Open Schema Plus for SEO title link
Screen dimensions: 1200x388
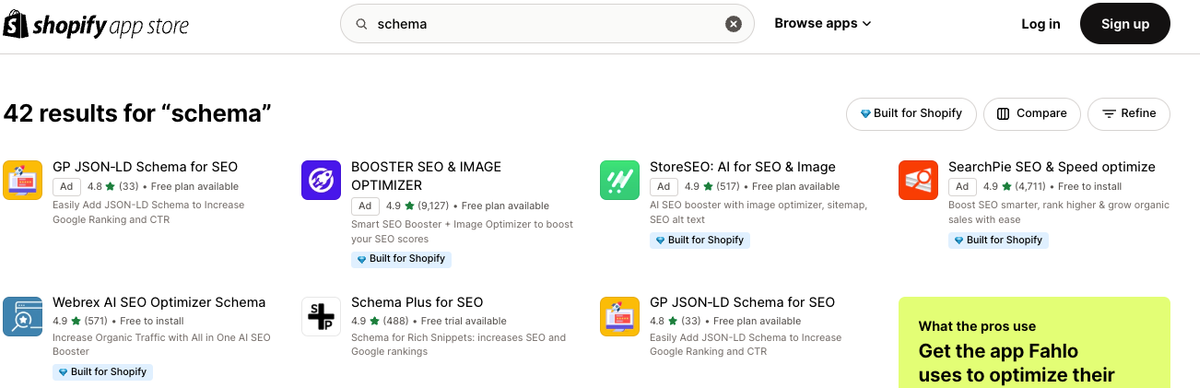click(x=417, y=302)
